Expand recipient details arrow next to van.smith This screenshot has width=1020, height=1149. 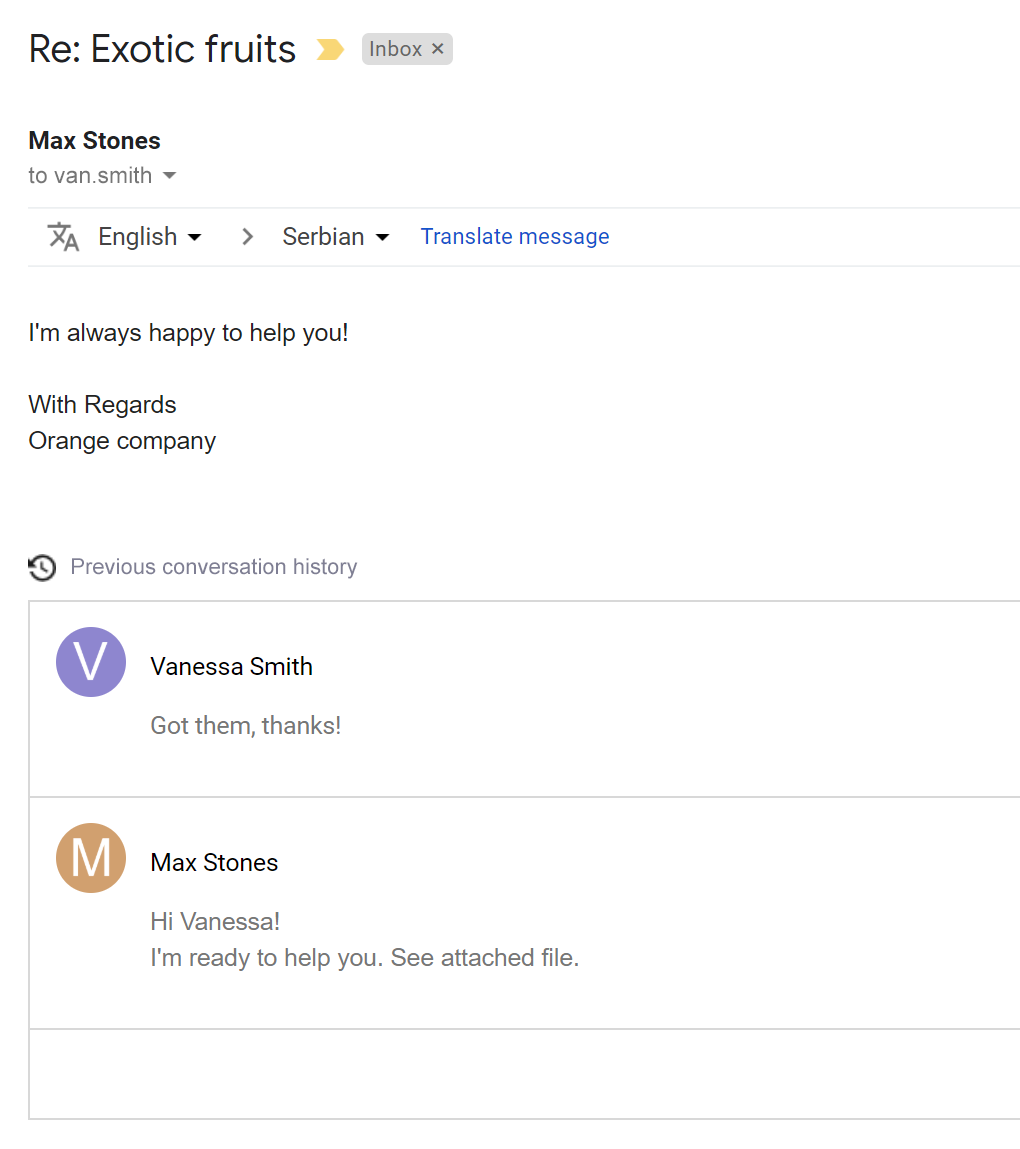[x=169, y=175]
